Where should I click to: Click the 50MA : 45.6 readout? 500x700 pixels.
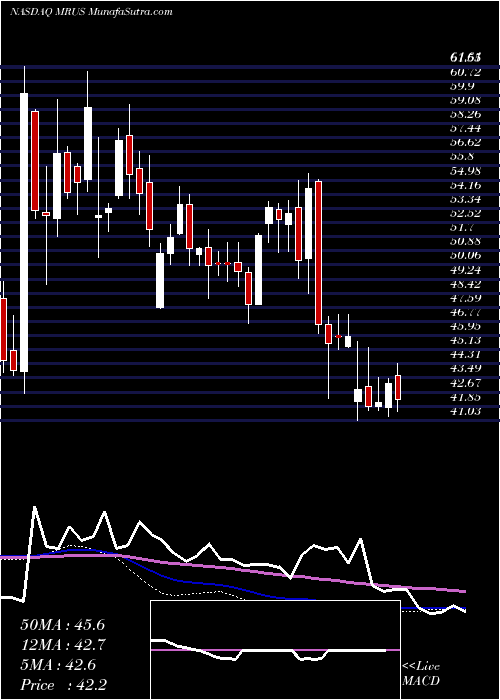pos(62,625)
